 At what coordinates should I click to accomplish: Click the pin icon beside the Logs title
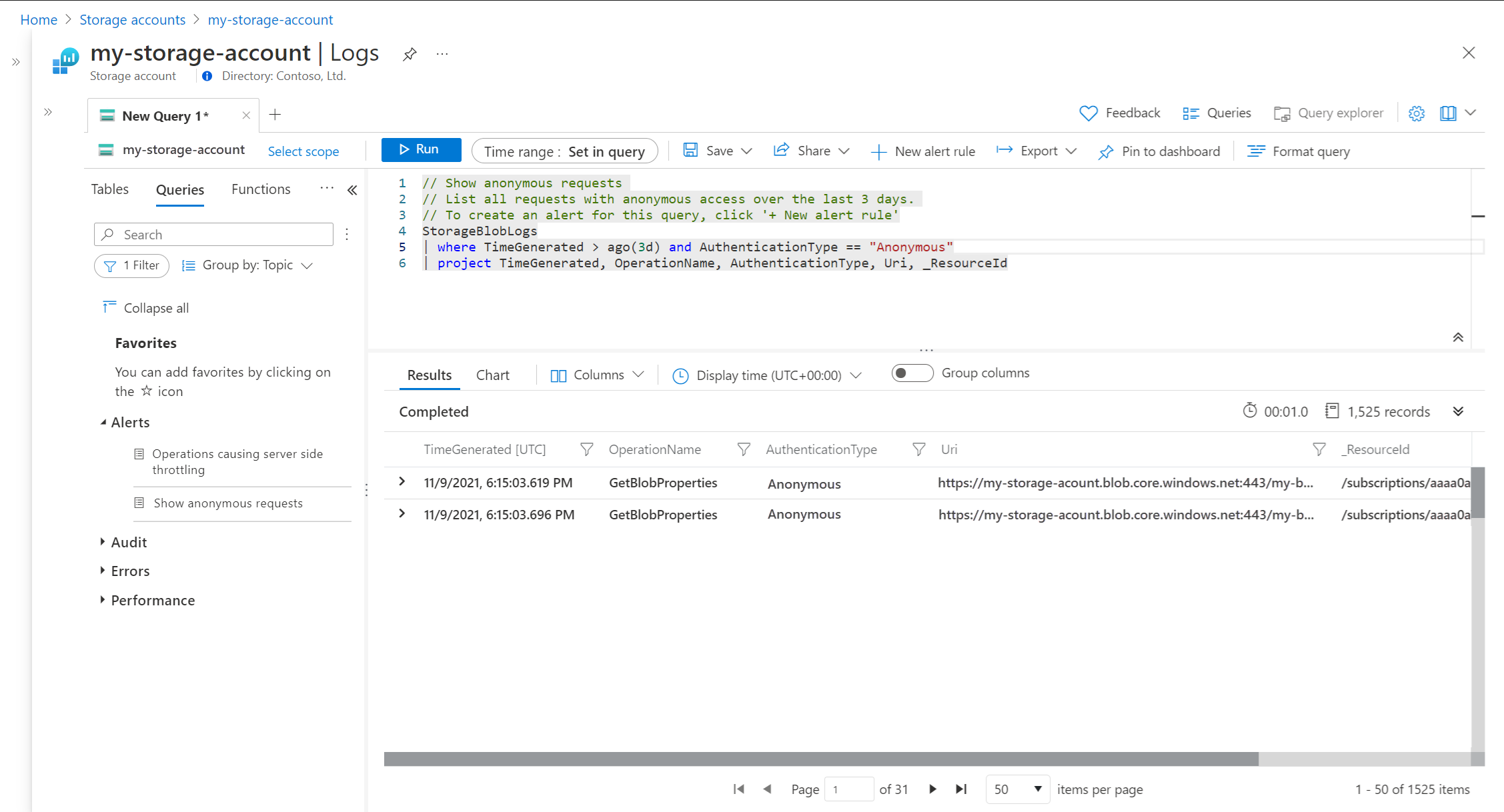point(410,54)
